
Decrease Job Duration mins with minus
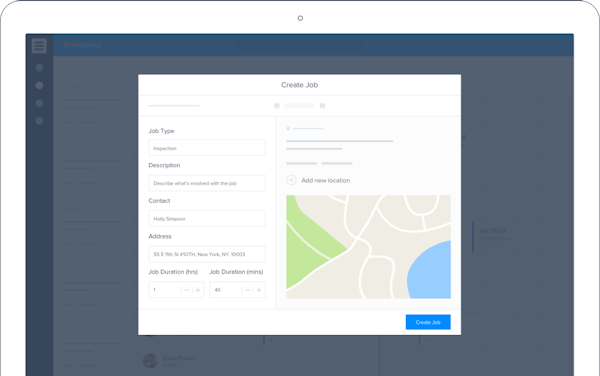point(248,290)
